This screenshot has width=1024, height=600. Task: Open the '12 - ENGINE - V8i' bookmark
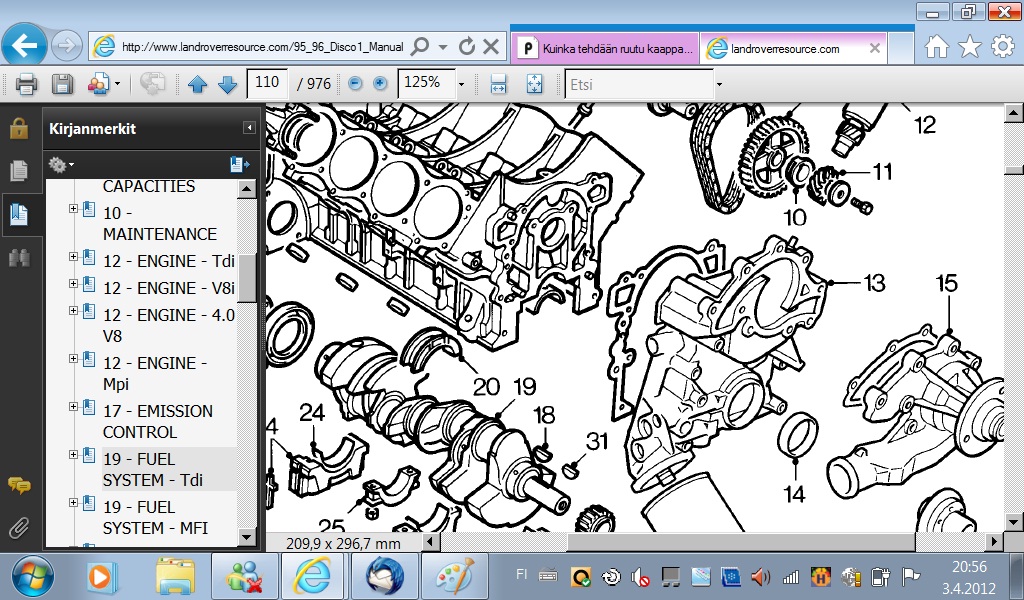coord(168,288)
